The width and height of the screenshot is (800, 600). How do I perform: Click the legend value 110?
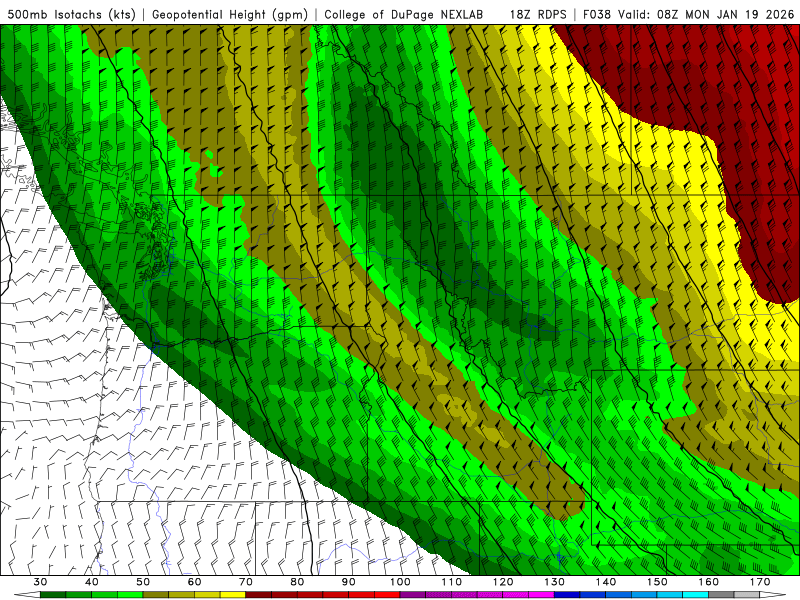(x=452, y=582)
